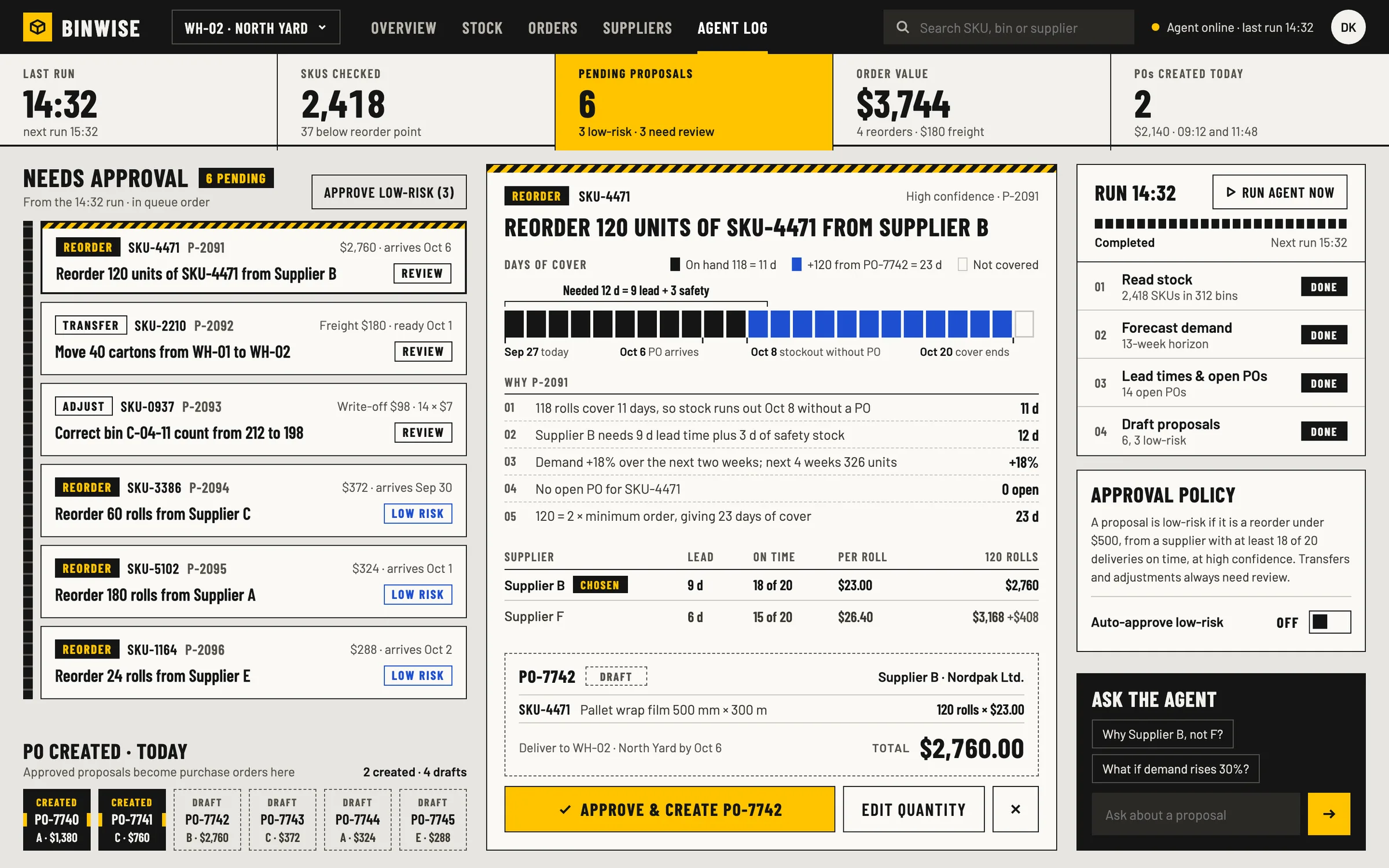The image size is (1389, 868).
Task: Approve and create PO-7742
Action: coord(670,809)
